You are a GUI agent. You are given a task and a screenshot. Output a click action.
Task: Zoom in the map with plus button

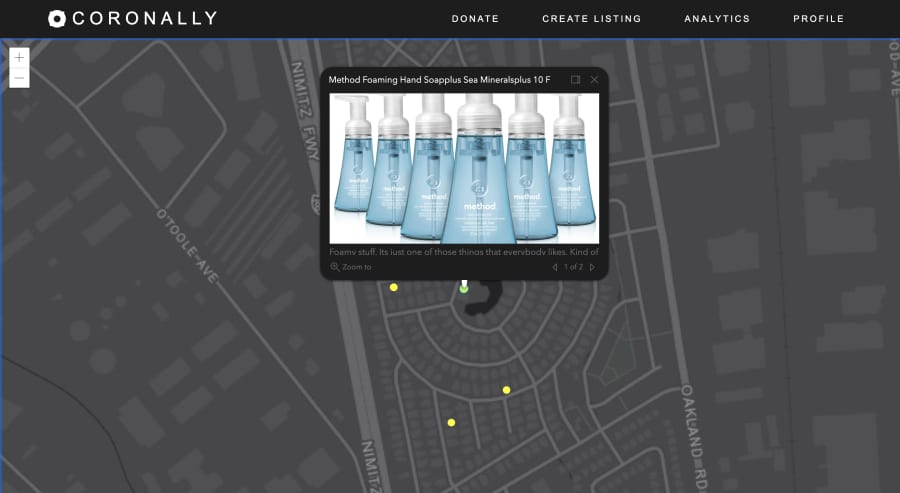(20, 57)
